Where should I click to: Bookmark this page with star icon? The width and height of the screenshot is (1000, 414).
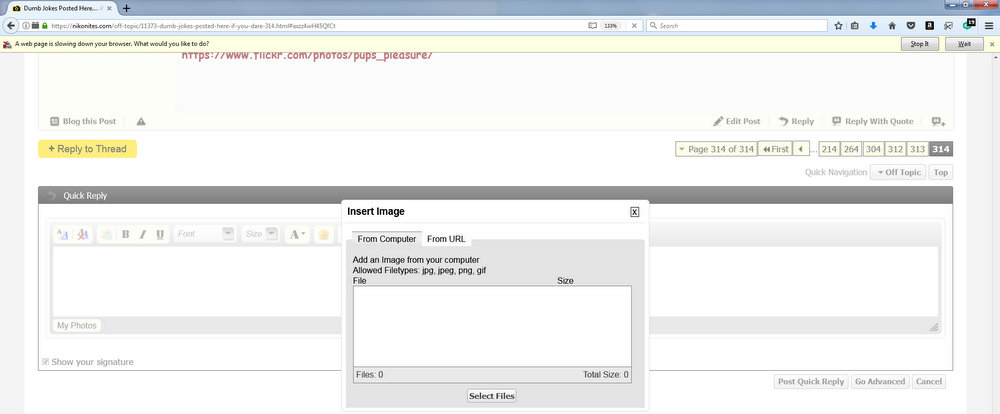point(839,26)
